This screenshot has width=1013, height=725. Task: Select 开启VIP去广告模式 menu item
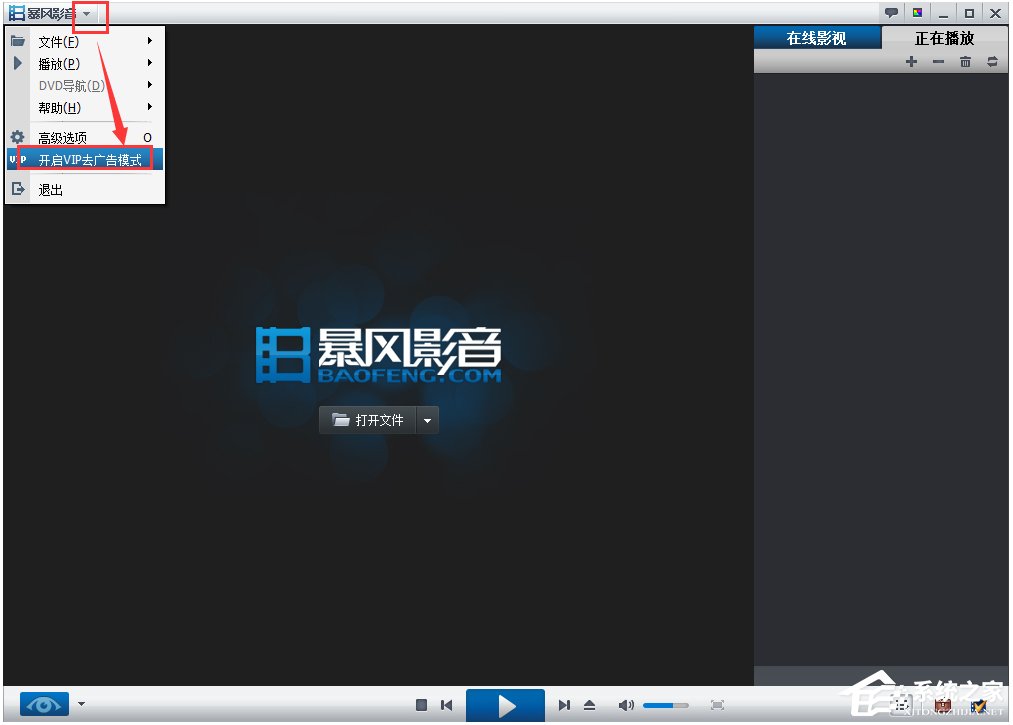[85, 160]
